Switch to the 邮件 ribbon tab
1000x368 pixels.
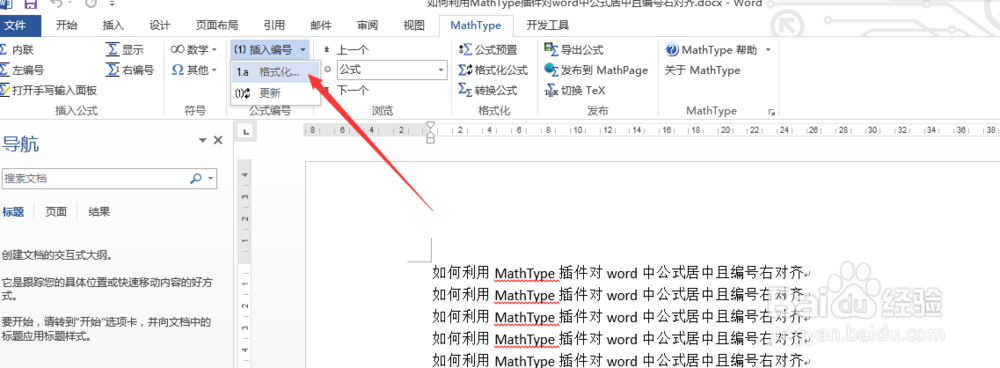point(321,26)
